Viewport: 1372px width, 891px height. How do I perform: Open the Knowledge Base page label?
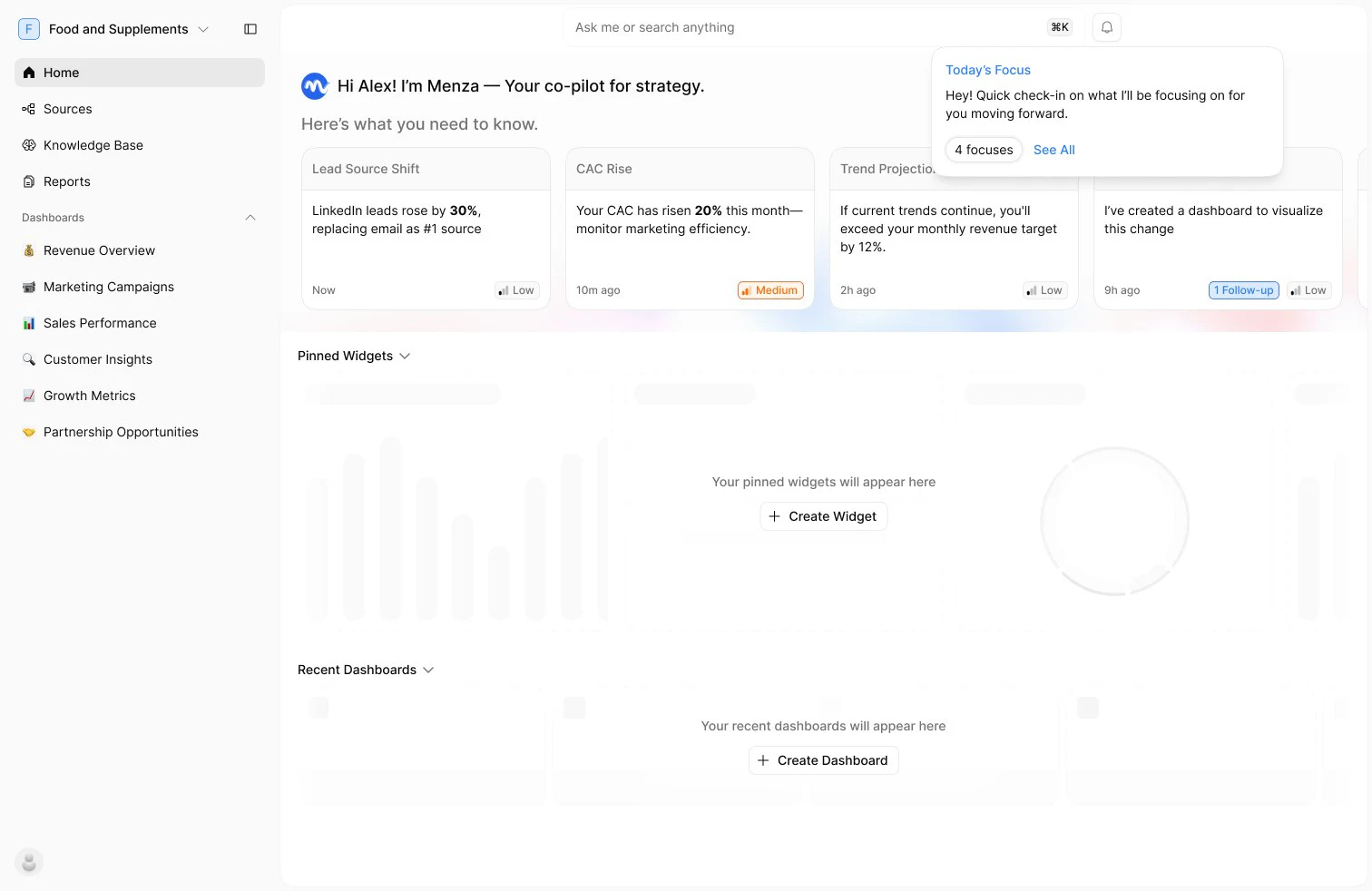click(93, 145)
